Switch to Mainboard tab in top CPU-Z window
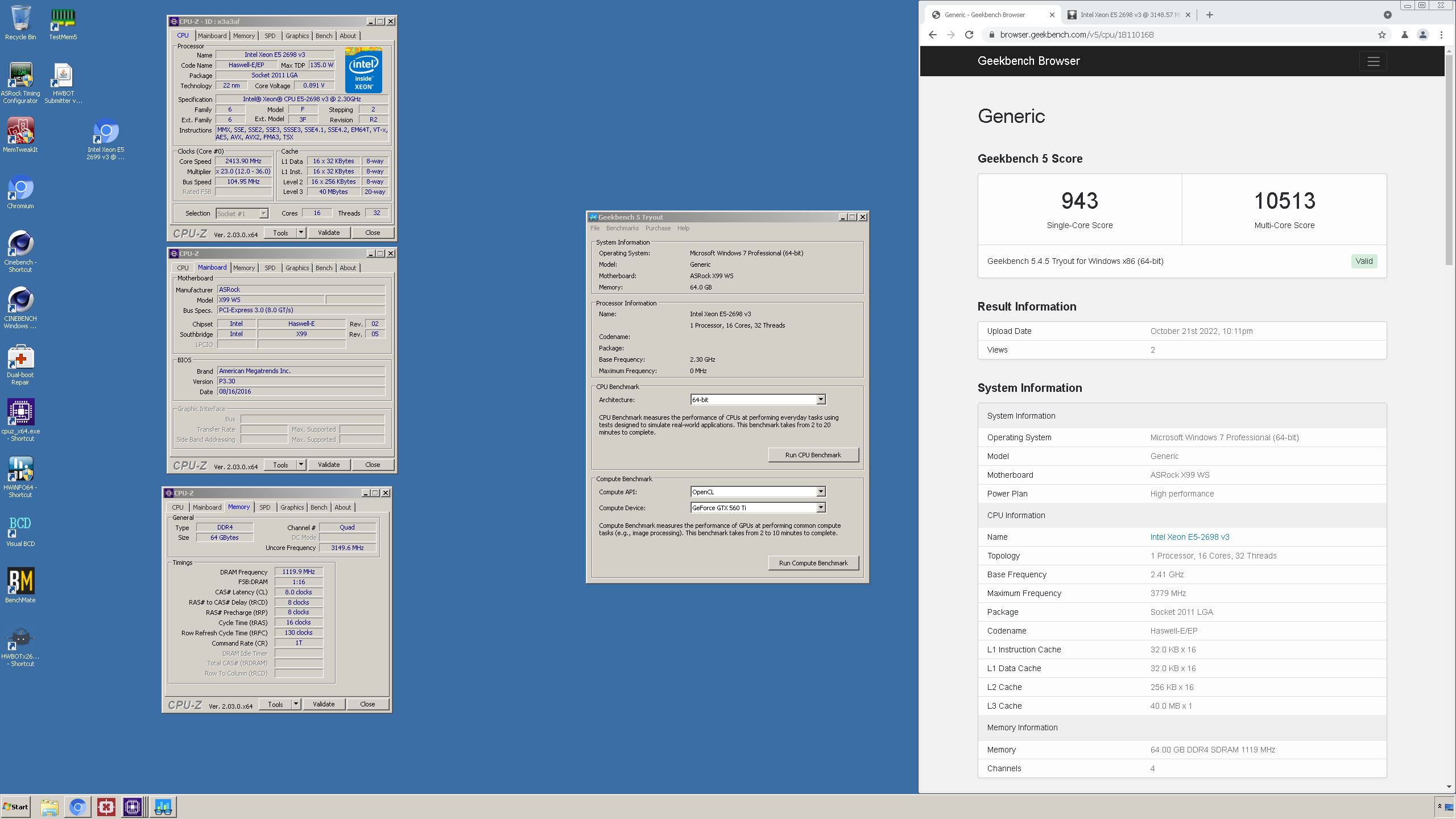 tap(212, 36)
